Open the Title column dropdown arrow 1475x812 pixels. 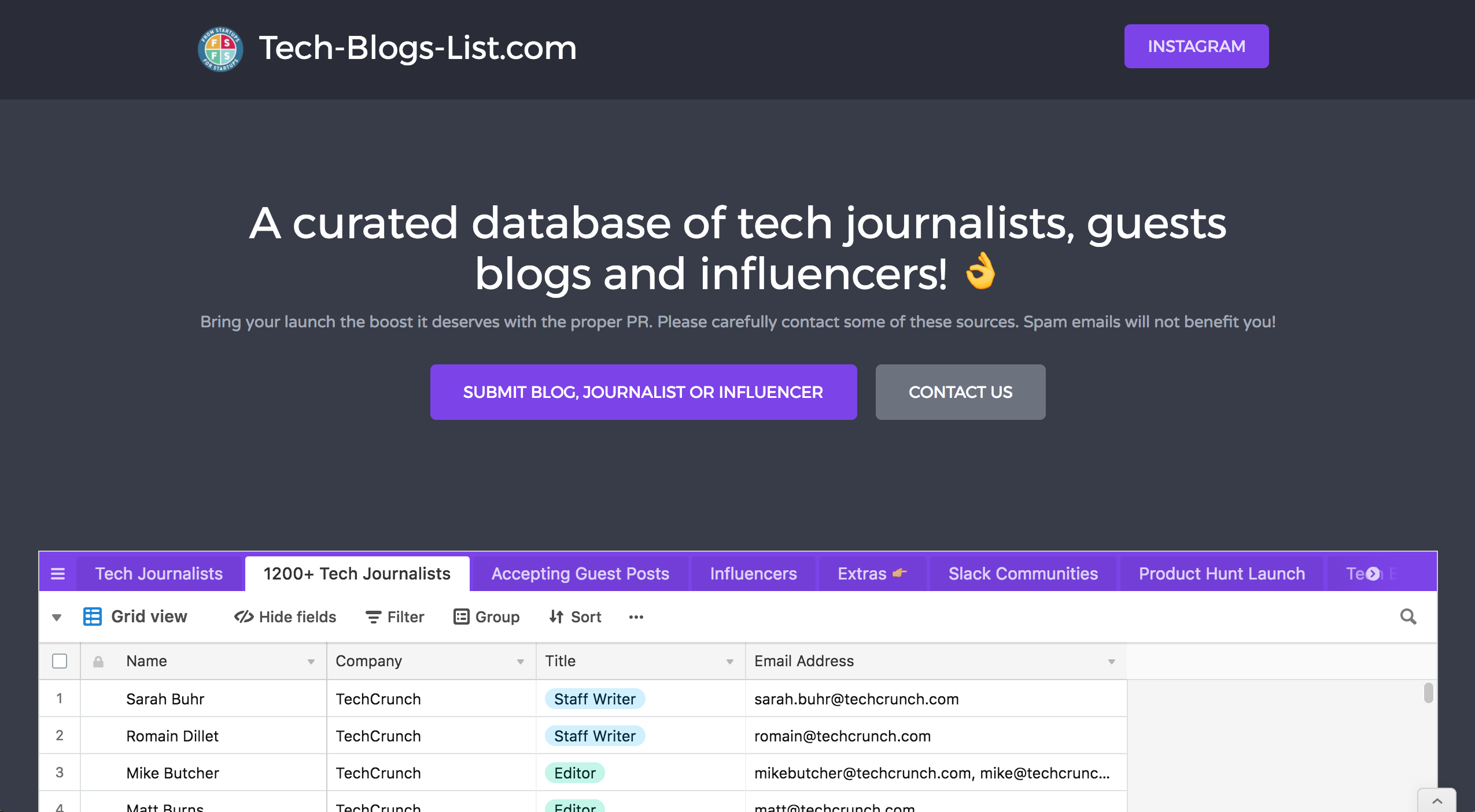coord(730,662)
